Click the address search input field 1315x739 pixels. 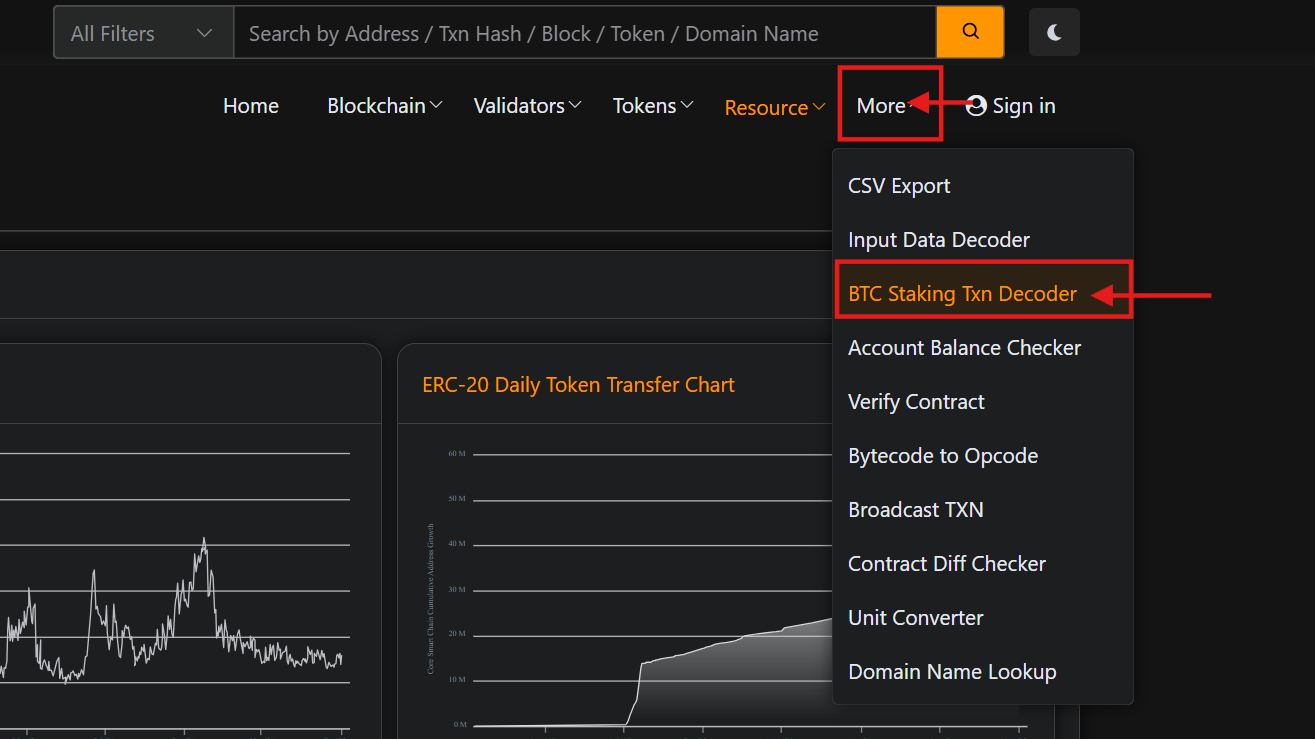[x=584, y=33]
